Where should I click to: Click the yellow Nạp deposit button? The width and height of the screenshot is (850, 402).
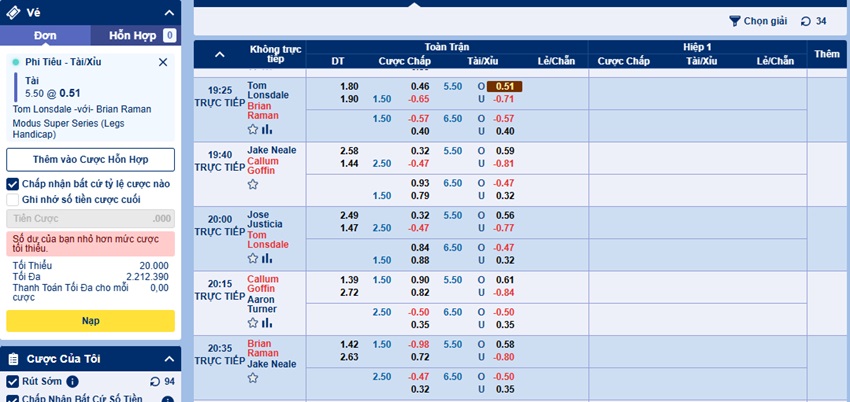91,321
